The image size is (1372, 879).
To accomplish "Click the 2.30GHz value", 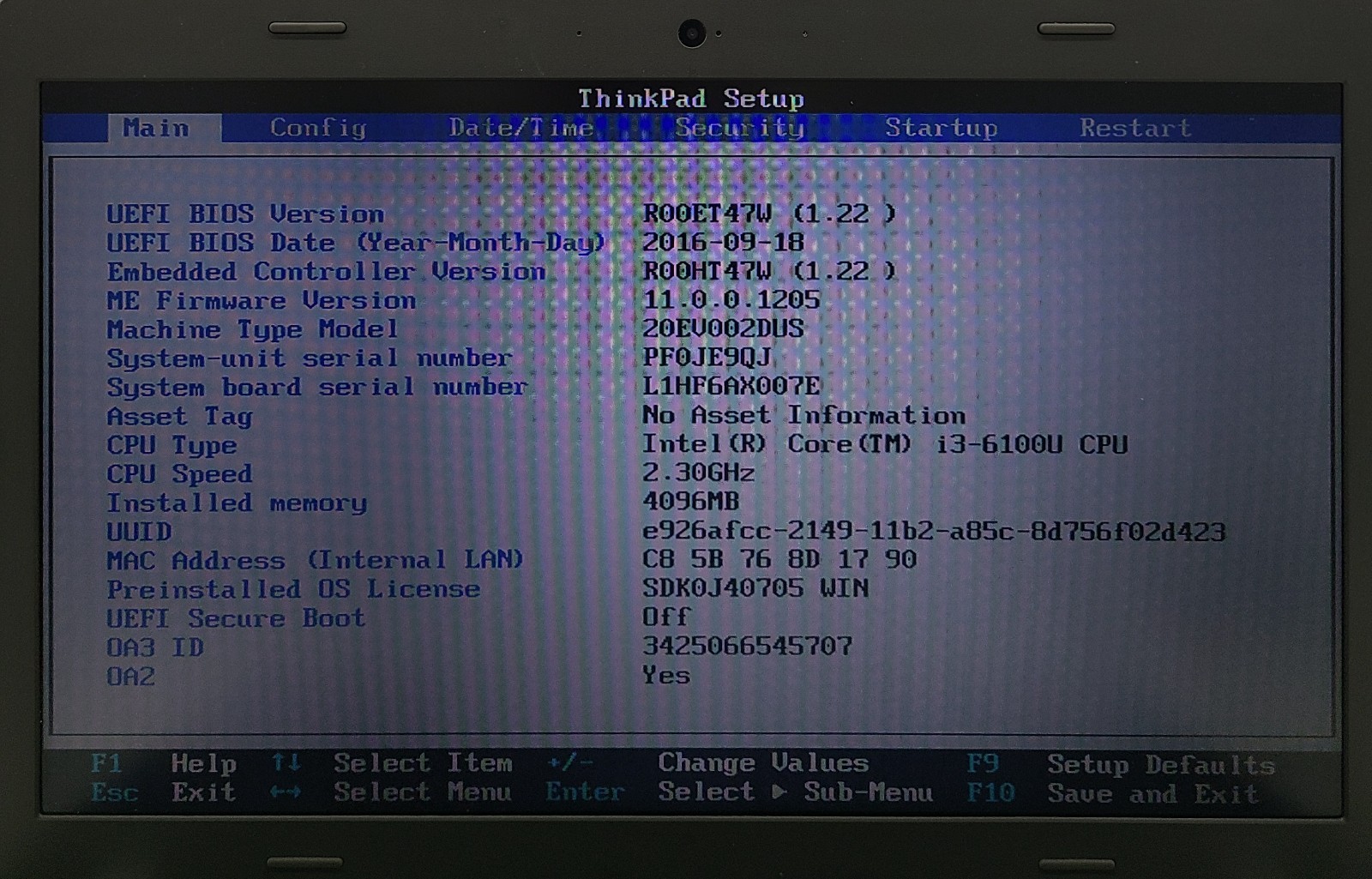I will coord(699,473).
